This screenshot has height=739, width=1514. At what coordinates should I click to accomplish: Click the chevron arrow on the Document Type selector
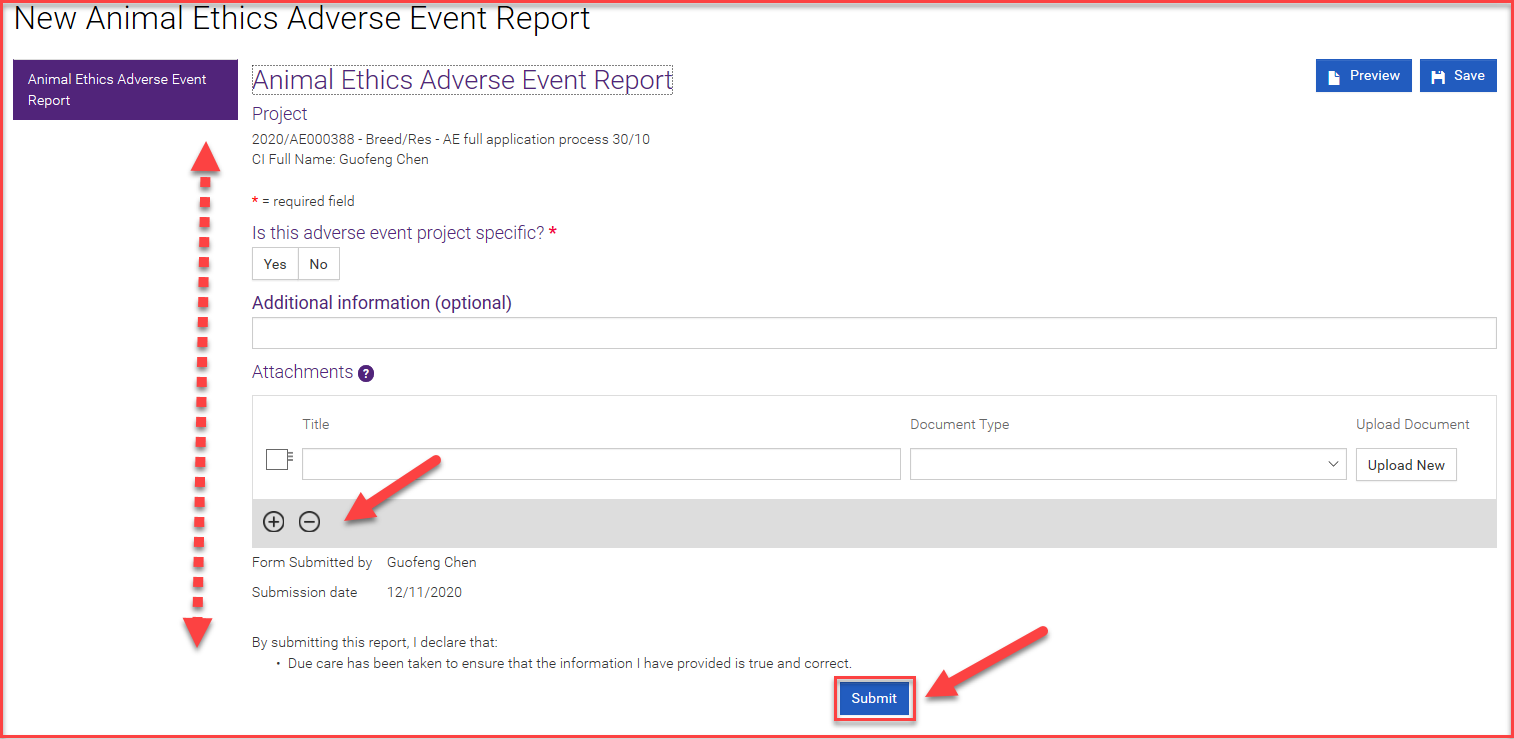[x=1333, y=463]
